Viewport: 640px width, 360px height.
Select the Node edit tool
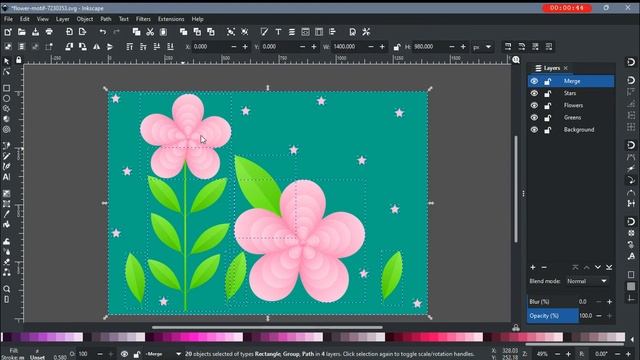pyautogui.click(x=7, y=72)
